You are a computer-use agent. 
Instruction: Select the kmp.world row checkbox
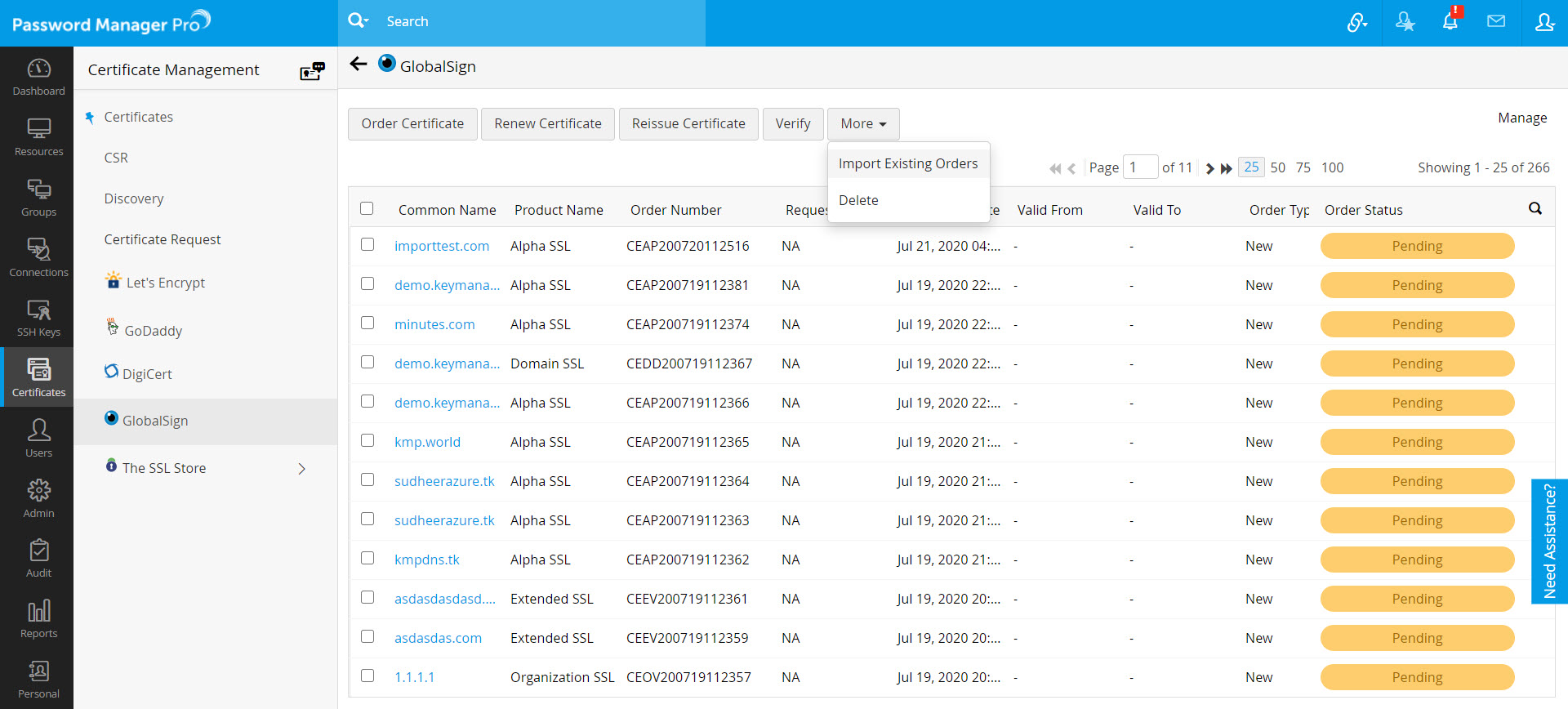click(x=367, y=441)
